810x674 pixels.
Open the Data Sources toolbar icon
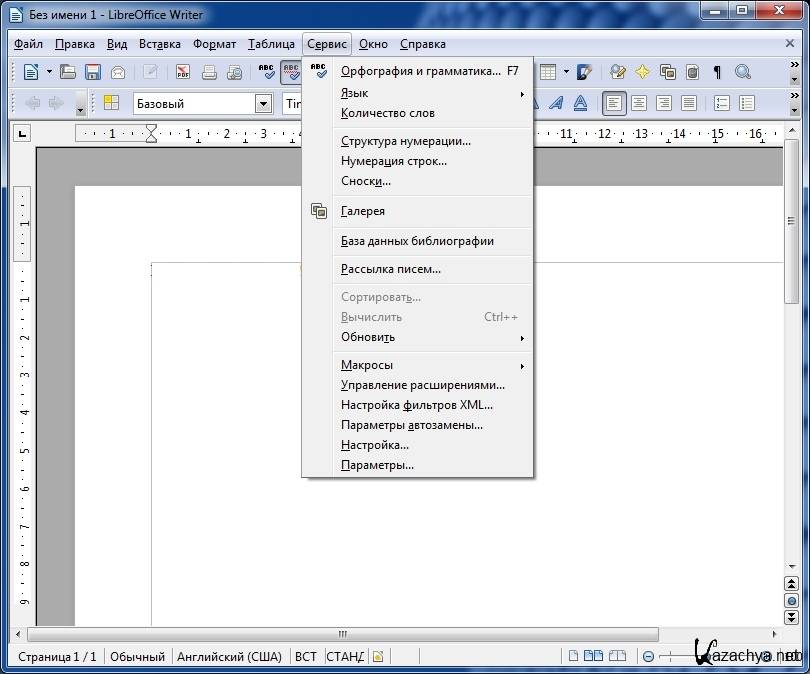click(x=692, y=72)
